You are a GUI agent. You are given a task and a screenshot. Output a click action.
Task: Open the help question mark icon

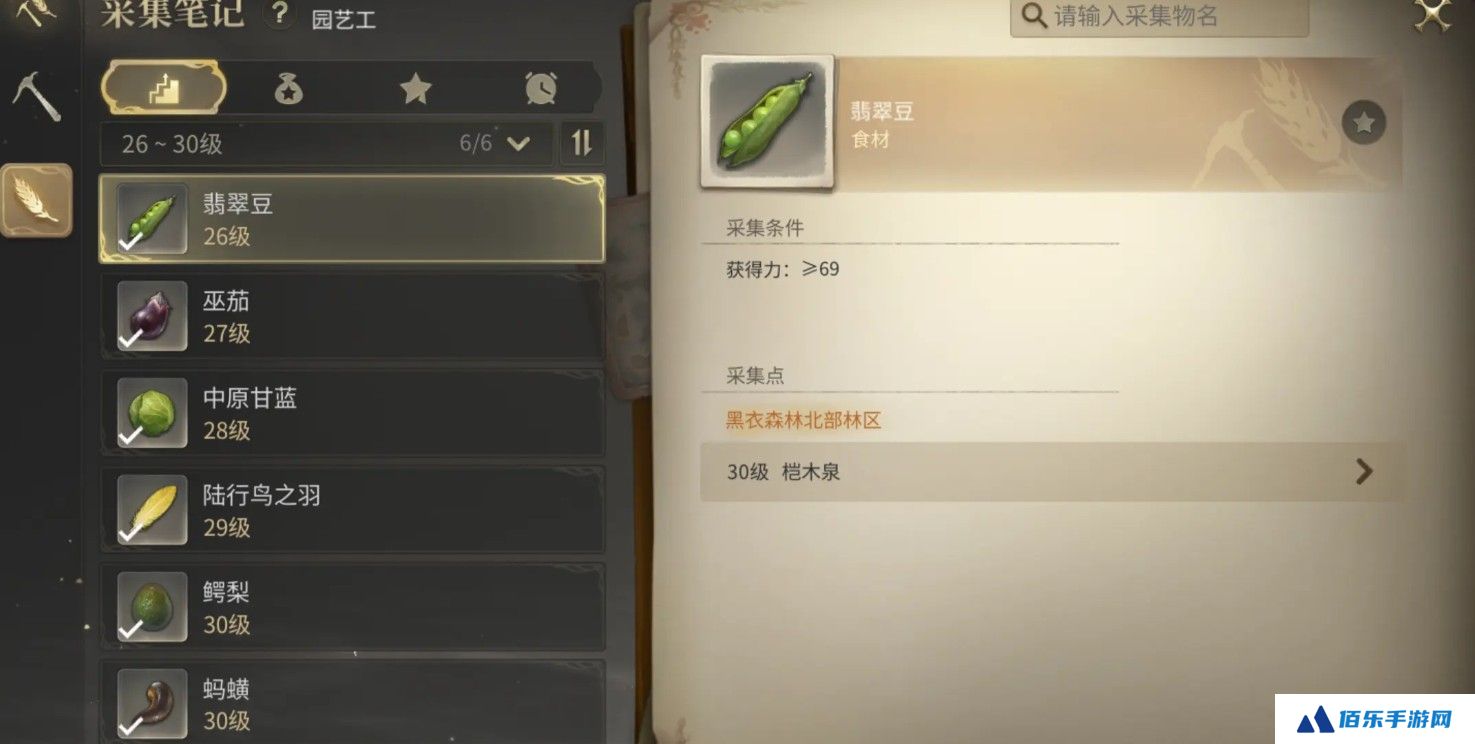279,14
